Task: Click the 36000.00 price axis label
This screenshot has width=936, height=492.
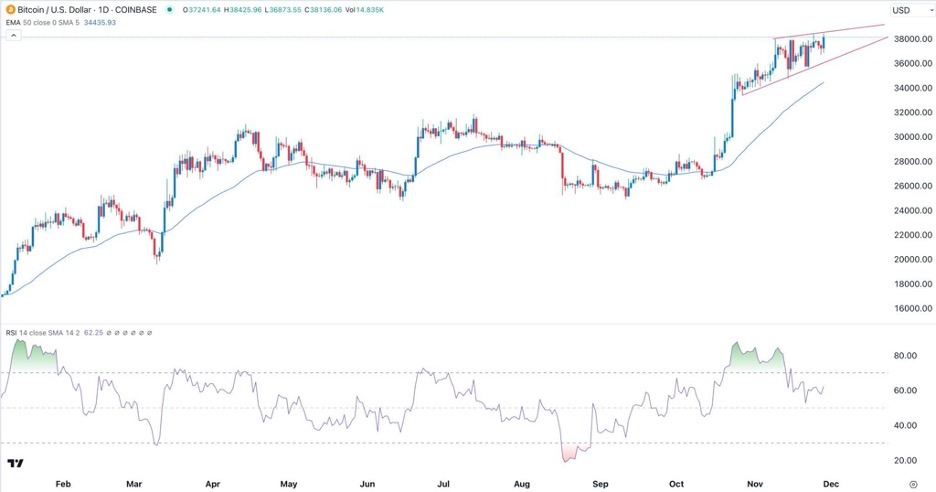Action: (913, 63)
